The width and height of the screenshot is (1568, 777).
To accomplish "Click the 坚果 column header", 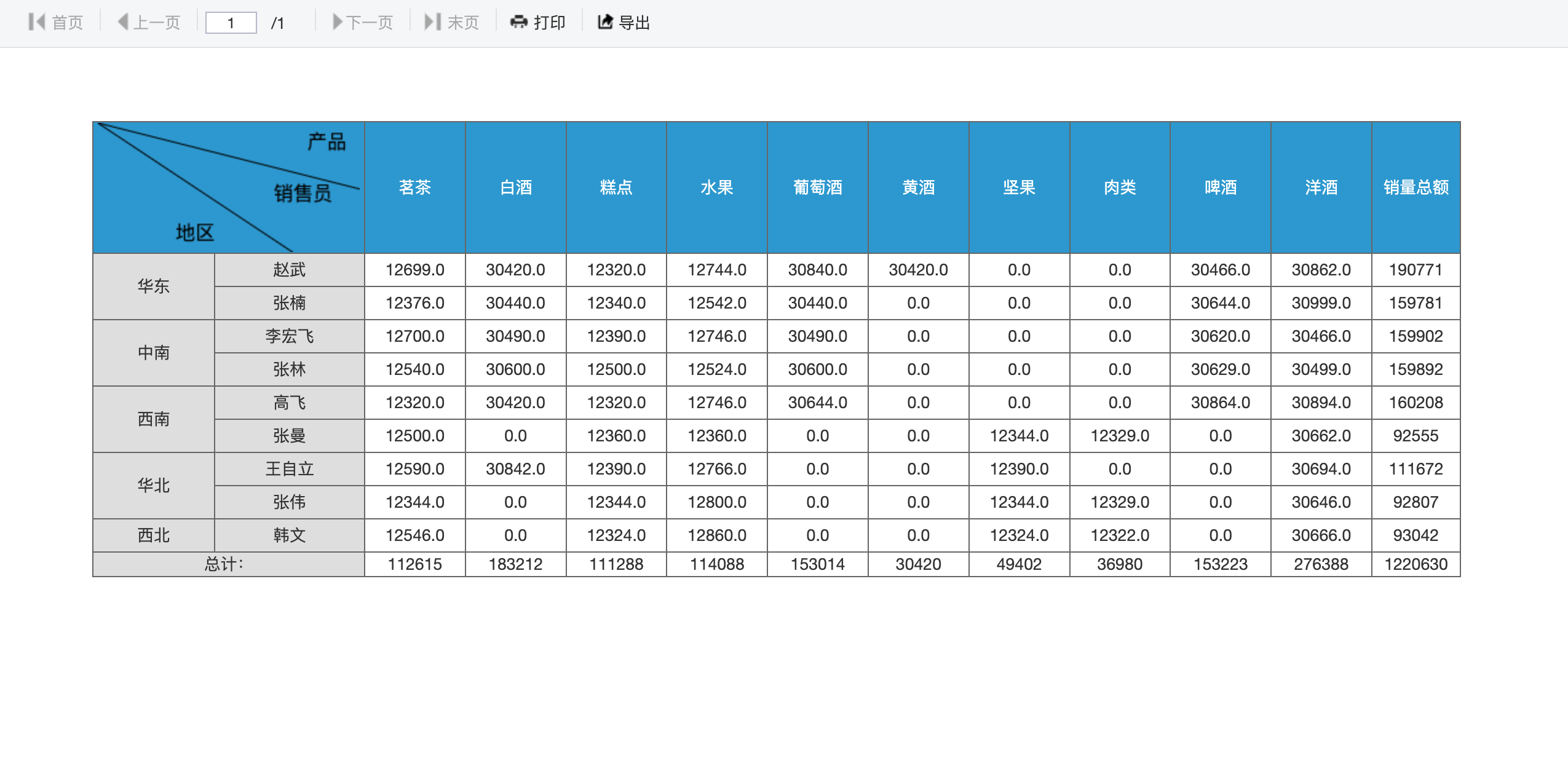I will (1020, 187).
